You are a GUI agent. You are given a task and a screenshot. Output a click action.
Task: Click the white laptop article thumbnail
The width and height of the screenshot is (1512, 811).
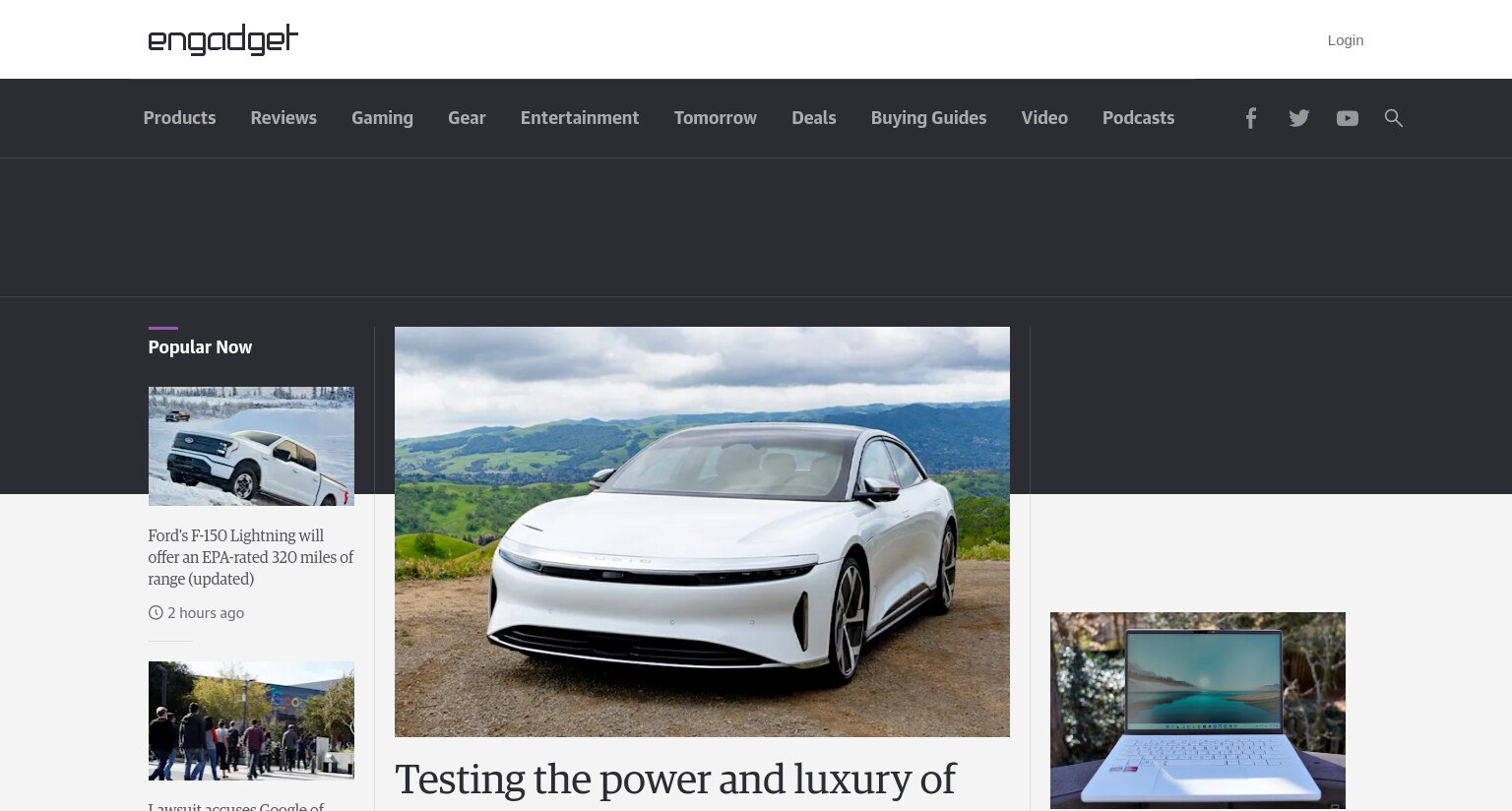click(1198, 711)
